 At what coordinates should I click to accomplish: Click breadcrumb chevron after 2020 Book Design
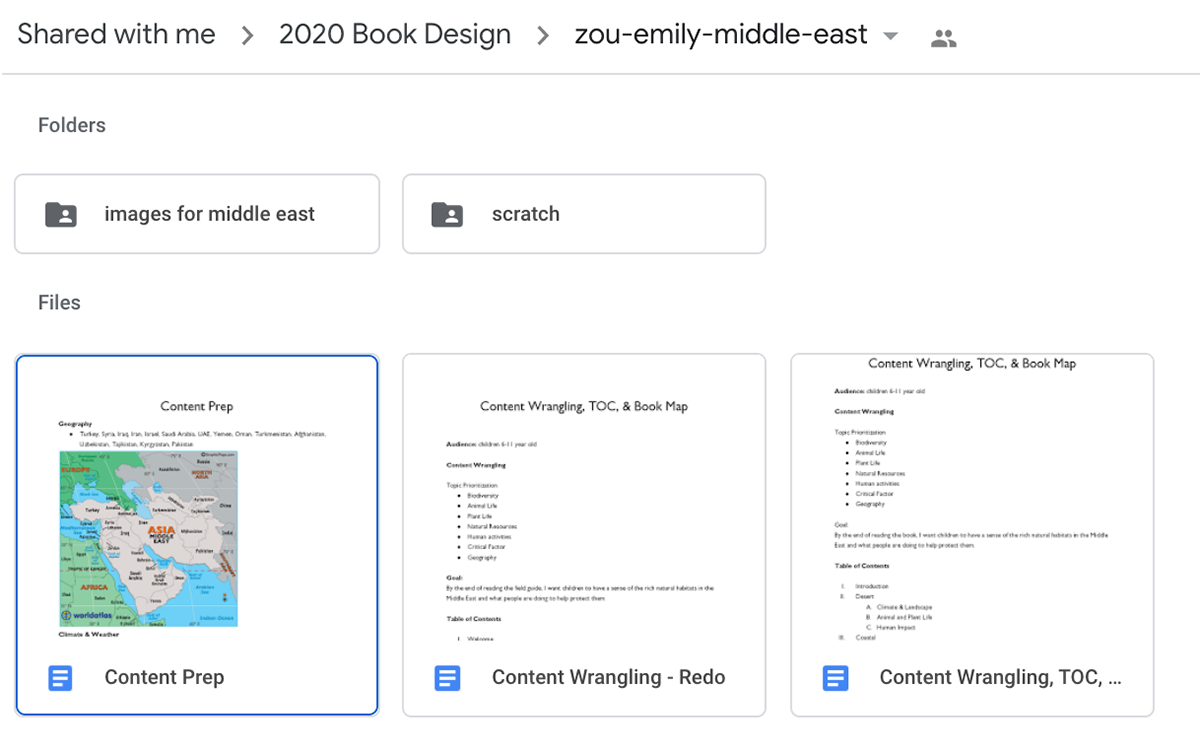pyautogui.click(x=543, y=36)
